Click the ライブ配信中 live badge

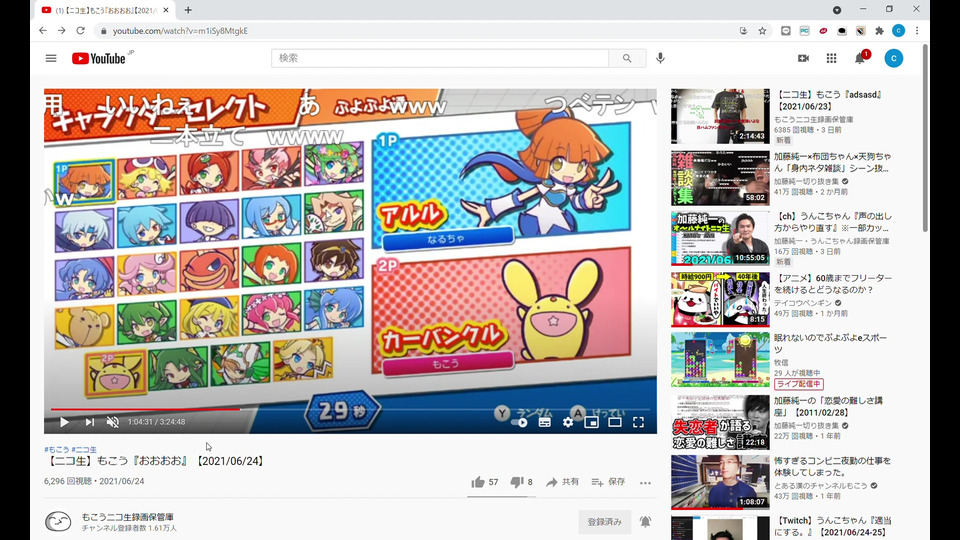(798, 384)
